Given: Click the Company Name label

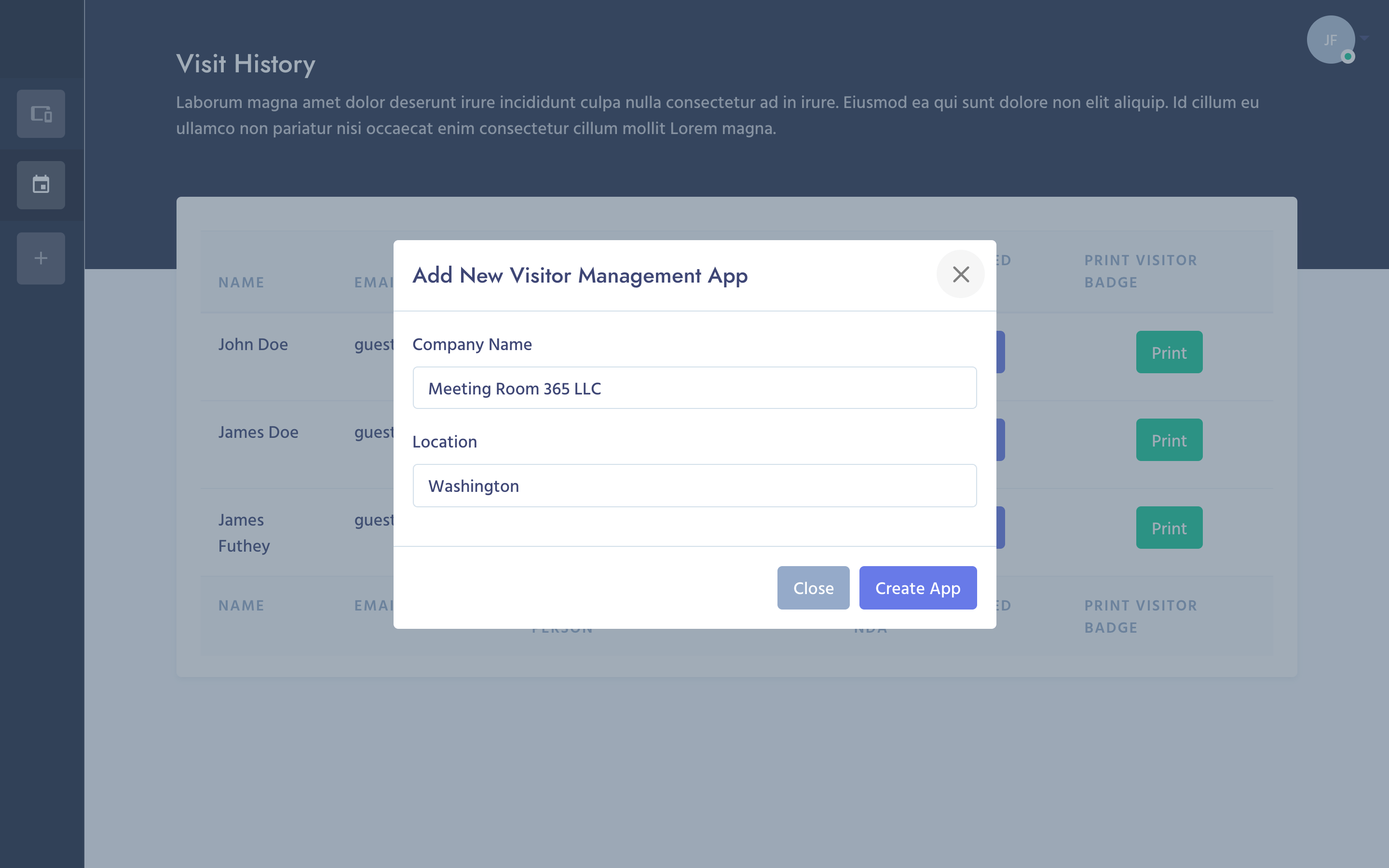Looking at the screenshot, I should (472, 344).
